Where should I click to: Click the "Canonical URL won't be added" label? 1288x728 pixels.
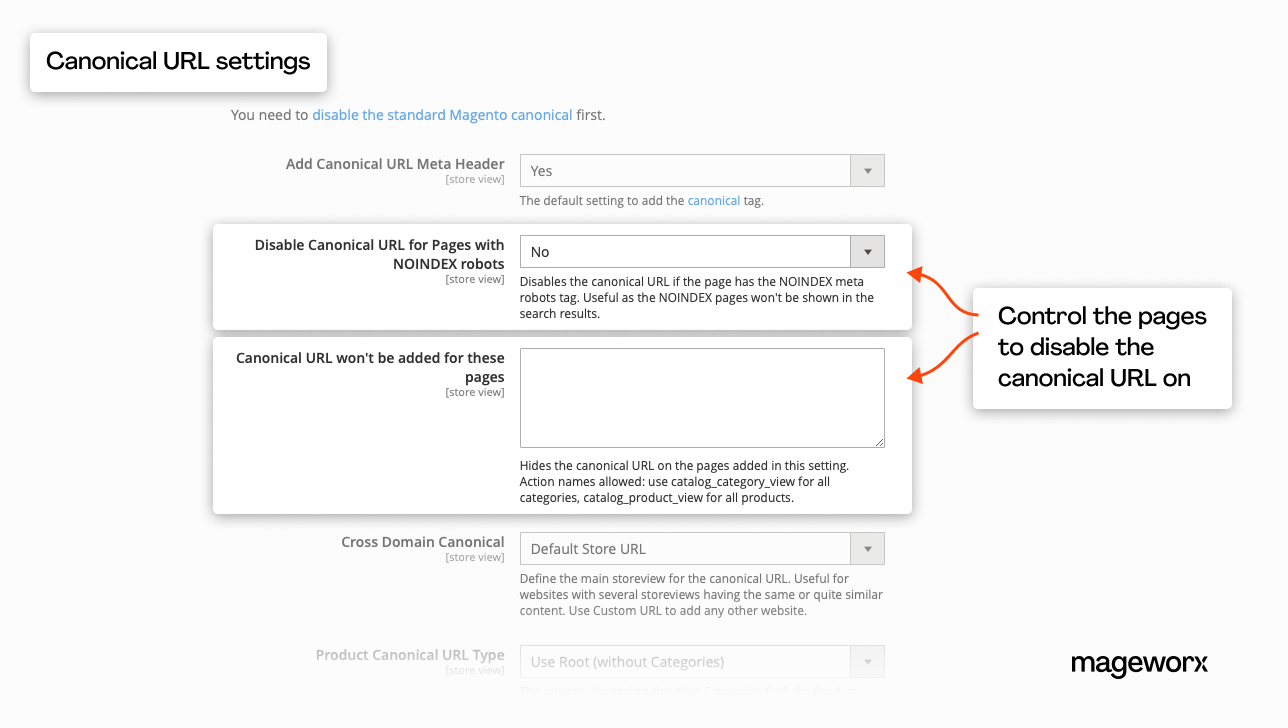pos(370,367)
